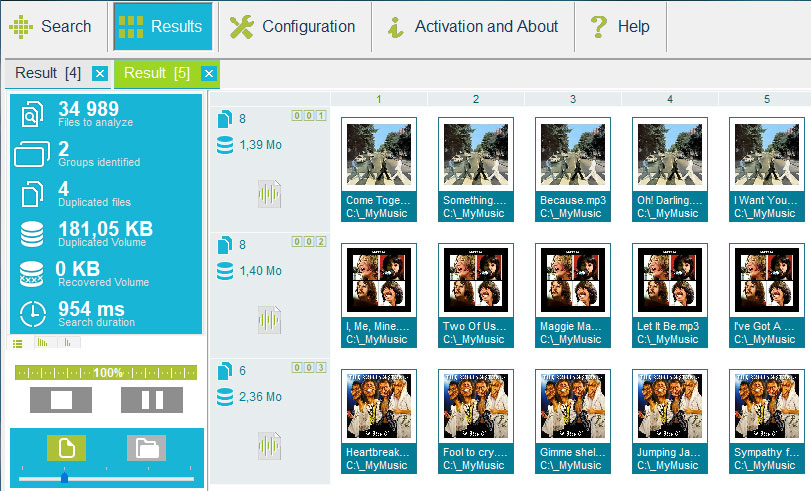Pause audio playback
The image size is (811, 491).
[x=152, y=400]
